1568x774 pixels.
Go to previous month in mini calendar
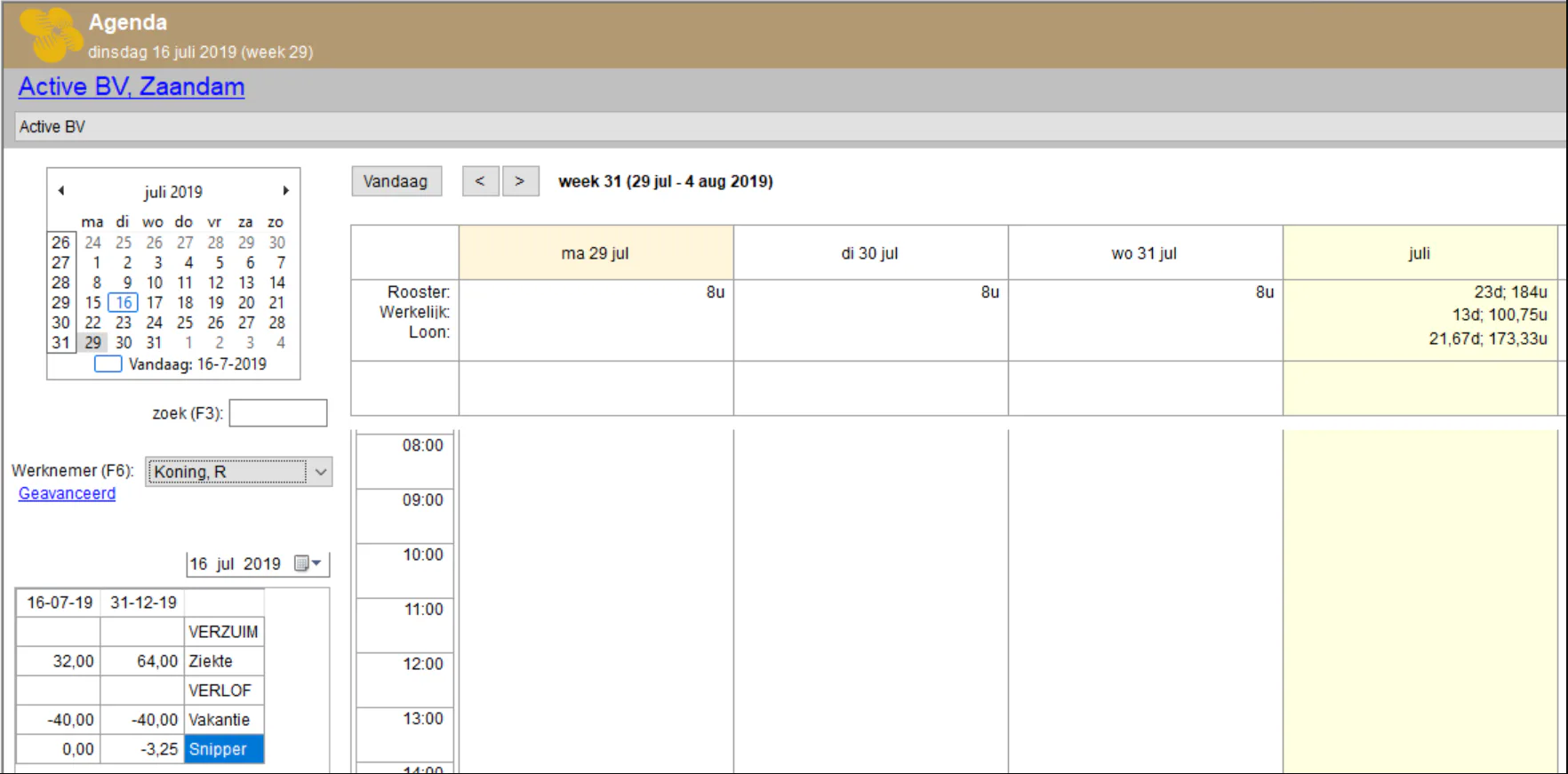pyautogui.click(x=61, y=191)
